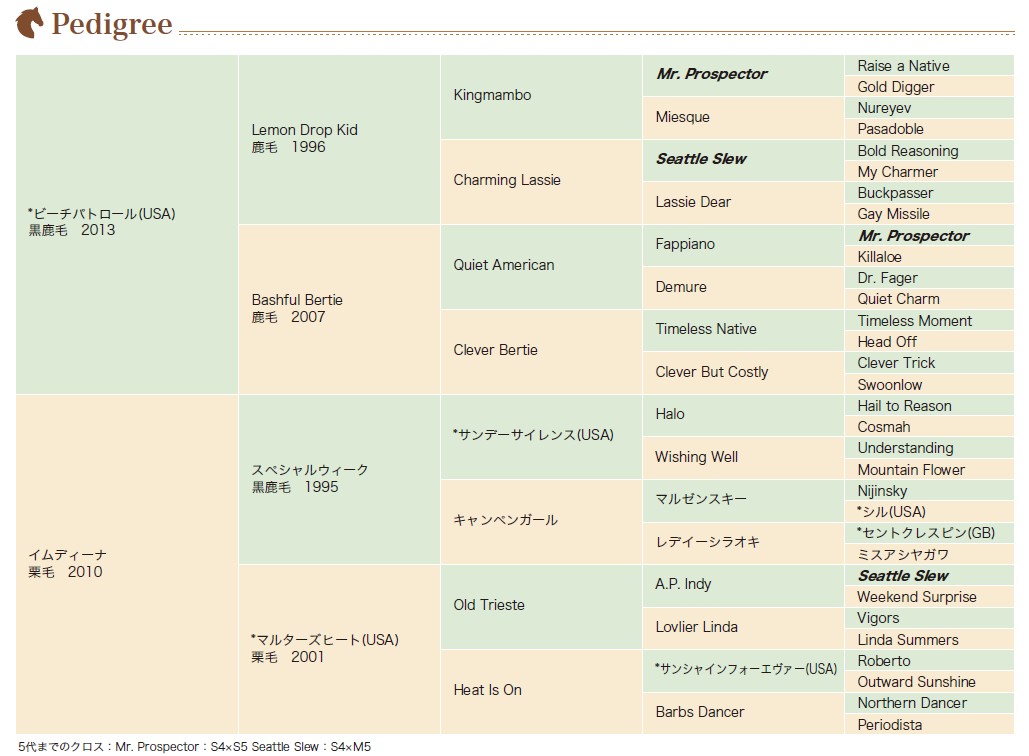Click the Wishing Well entry

point(743,458)
